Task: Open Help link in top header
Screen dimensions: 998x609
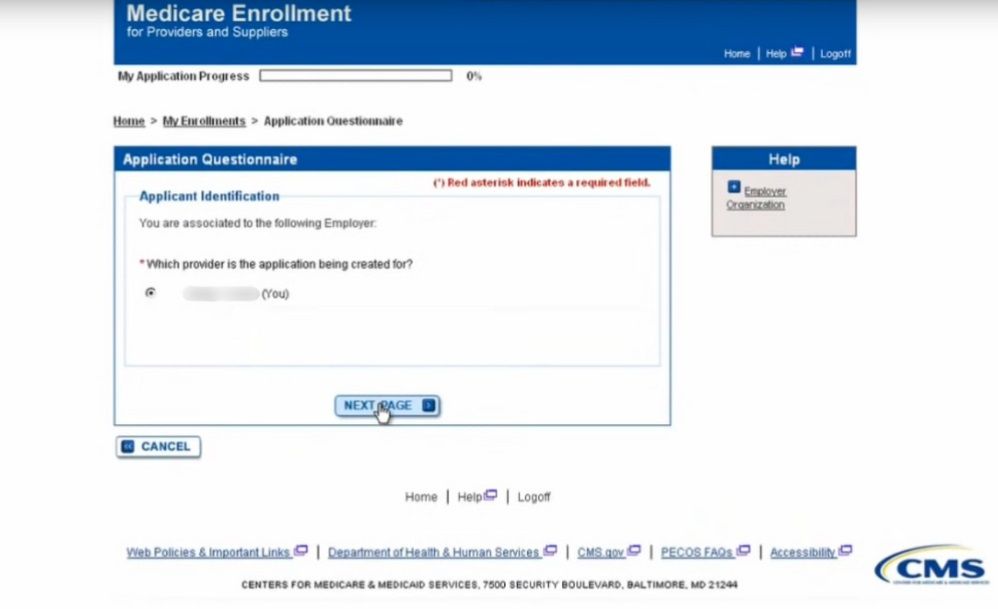Action: (x=775, y=53)
